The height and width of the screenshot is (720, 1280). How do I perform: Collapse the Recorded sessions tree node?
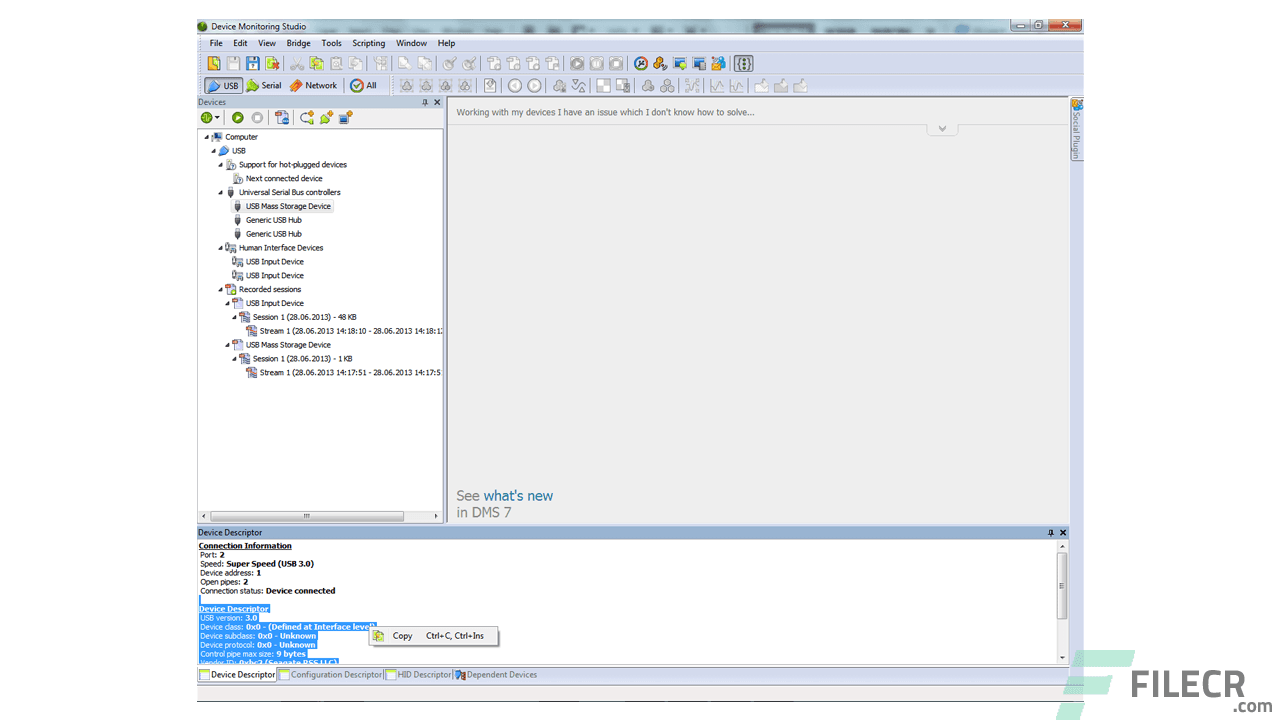tap(219, 289)
